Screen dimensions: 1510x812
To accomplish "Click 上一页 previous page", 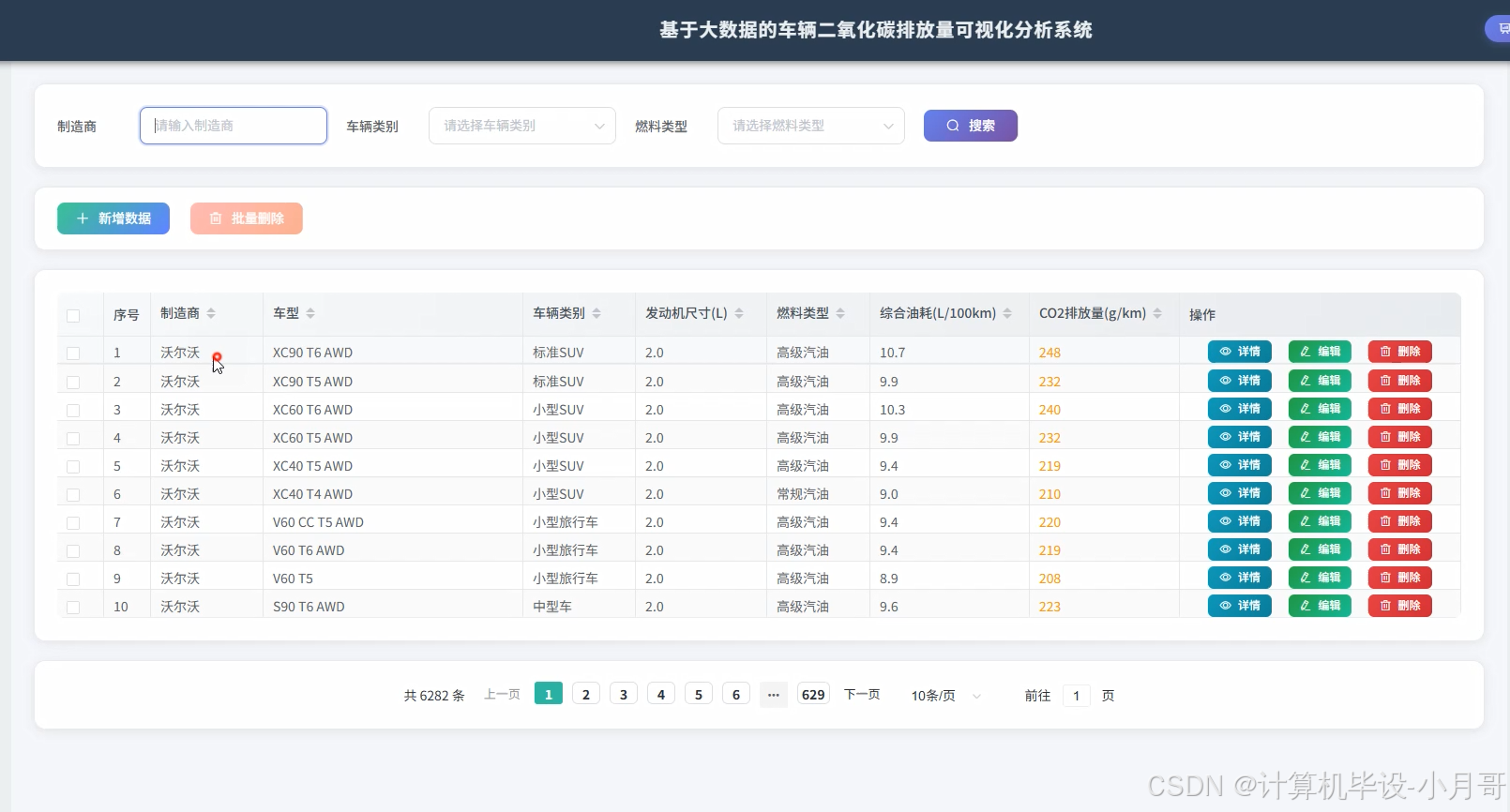I will pos(502,694).
